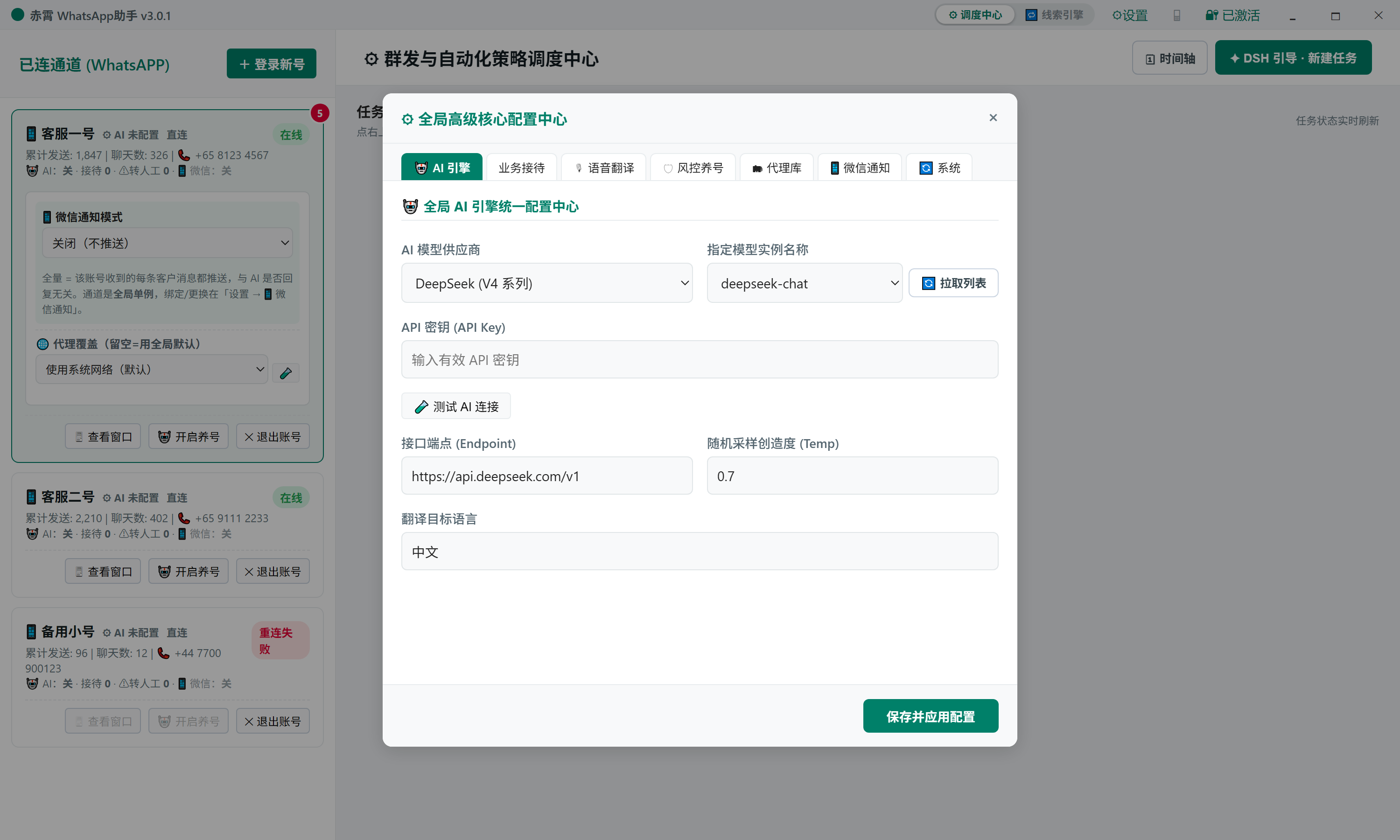Select the 备用小号 account title
This screenshot has height=840, width=1400.
[67, 632]
